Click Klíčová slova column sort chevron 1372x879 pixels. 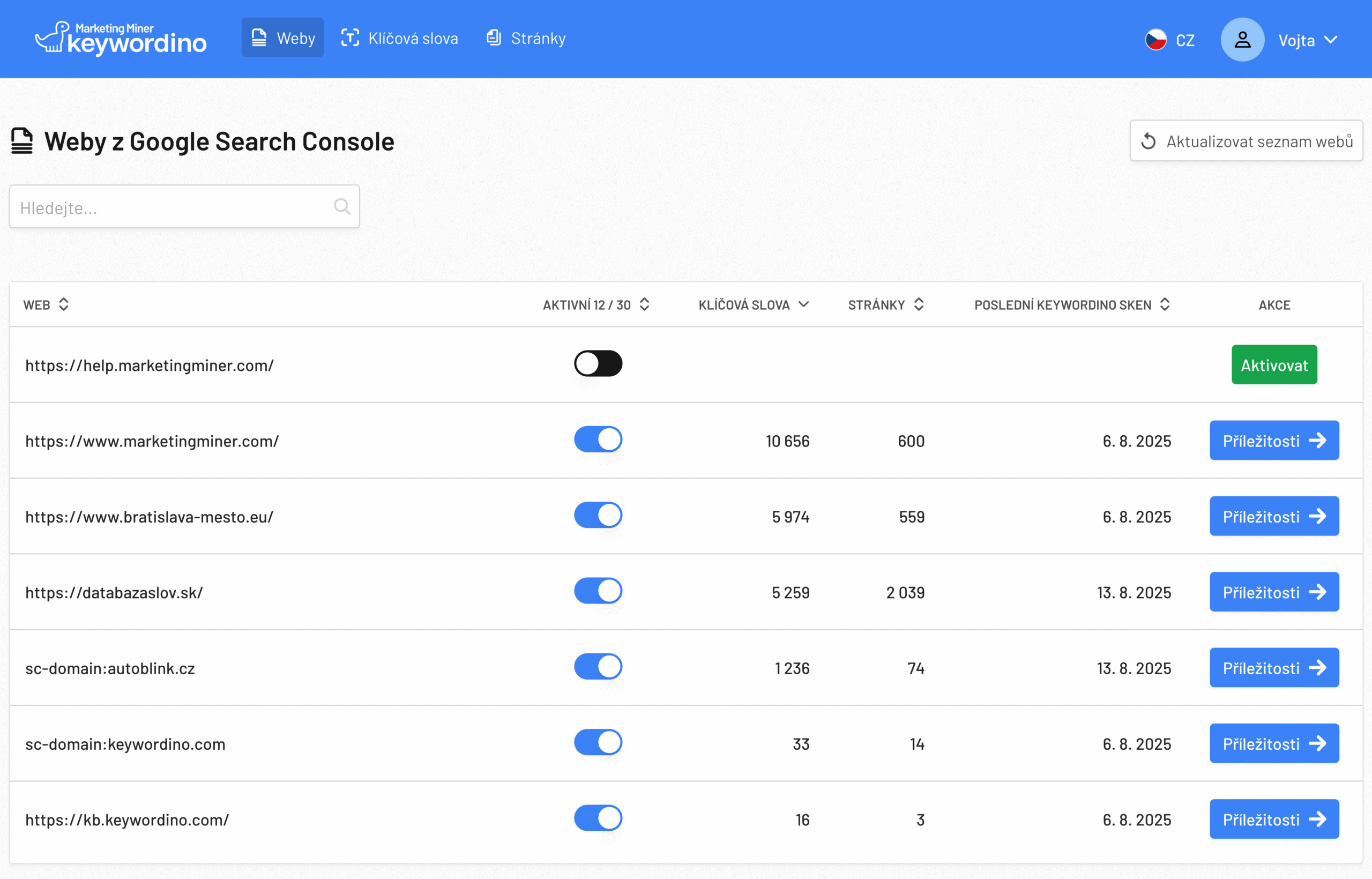coord(803,304)
